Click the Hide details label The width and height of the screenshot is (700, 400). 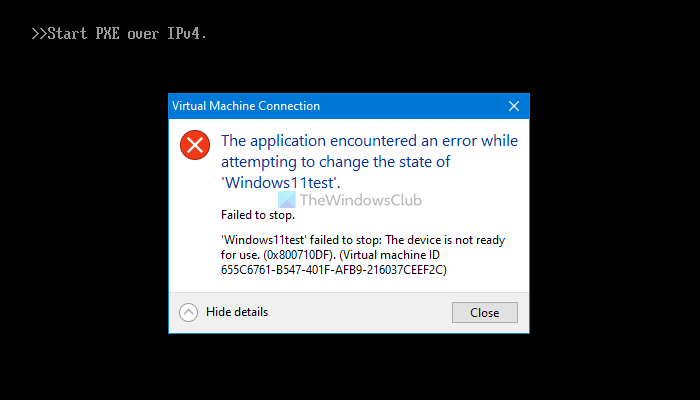click(237, 312)
